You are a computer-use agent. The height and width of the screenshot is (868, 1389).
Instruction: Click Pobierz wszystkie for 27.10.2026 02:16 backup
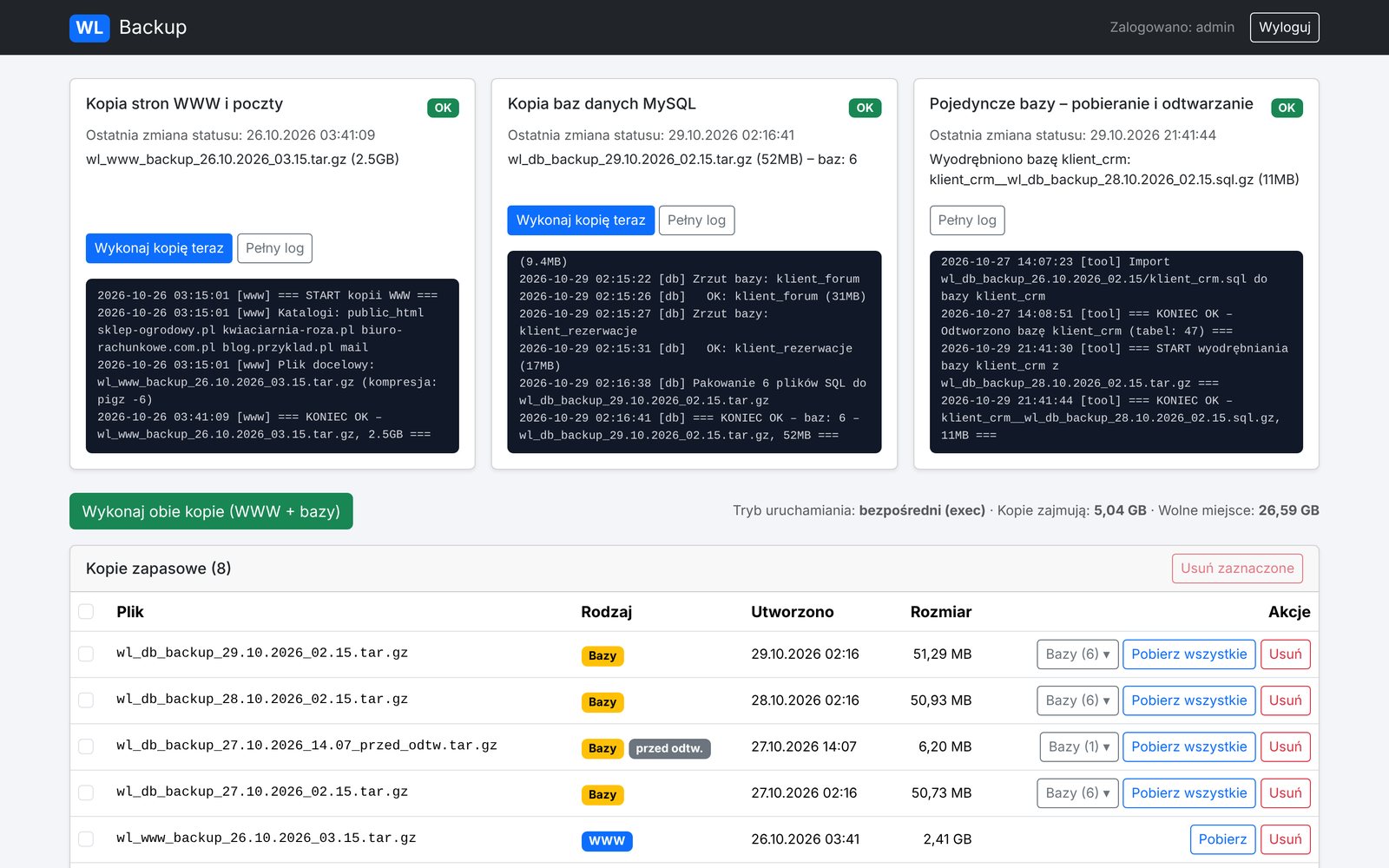[1188, 793]
